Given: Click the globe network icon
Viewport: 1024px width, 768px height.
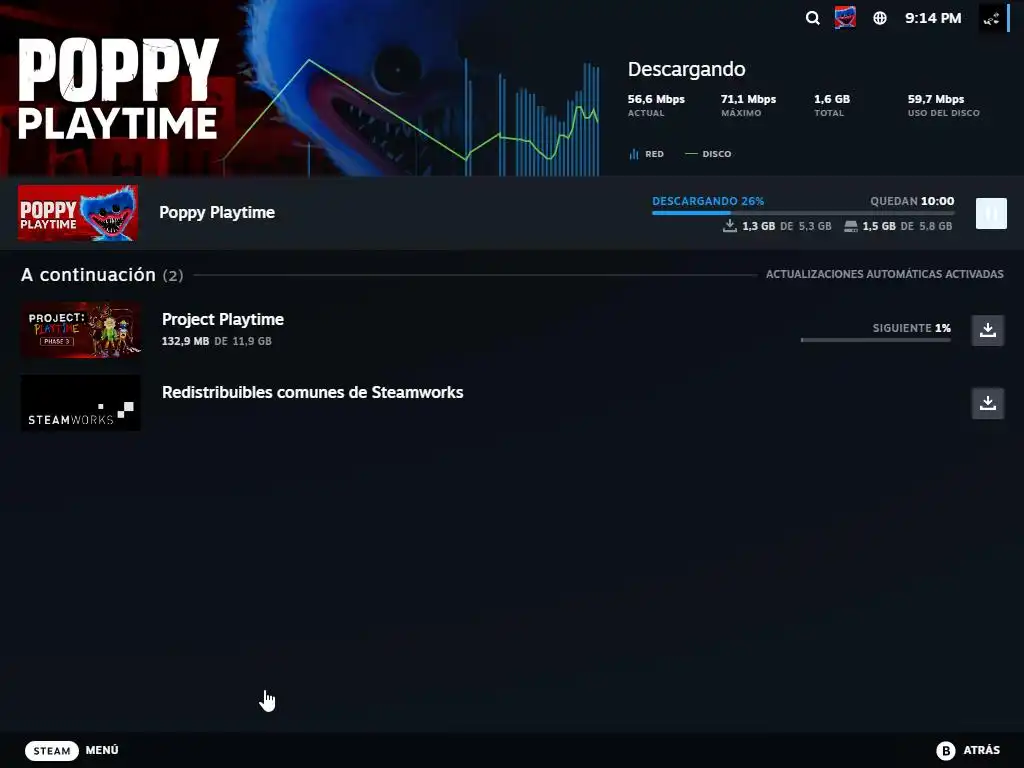Looking at the screenshot, I should [880, 18].
